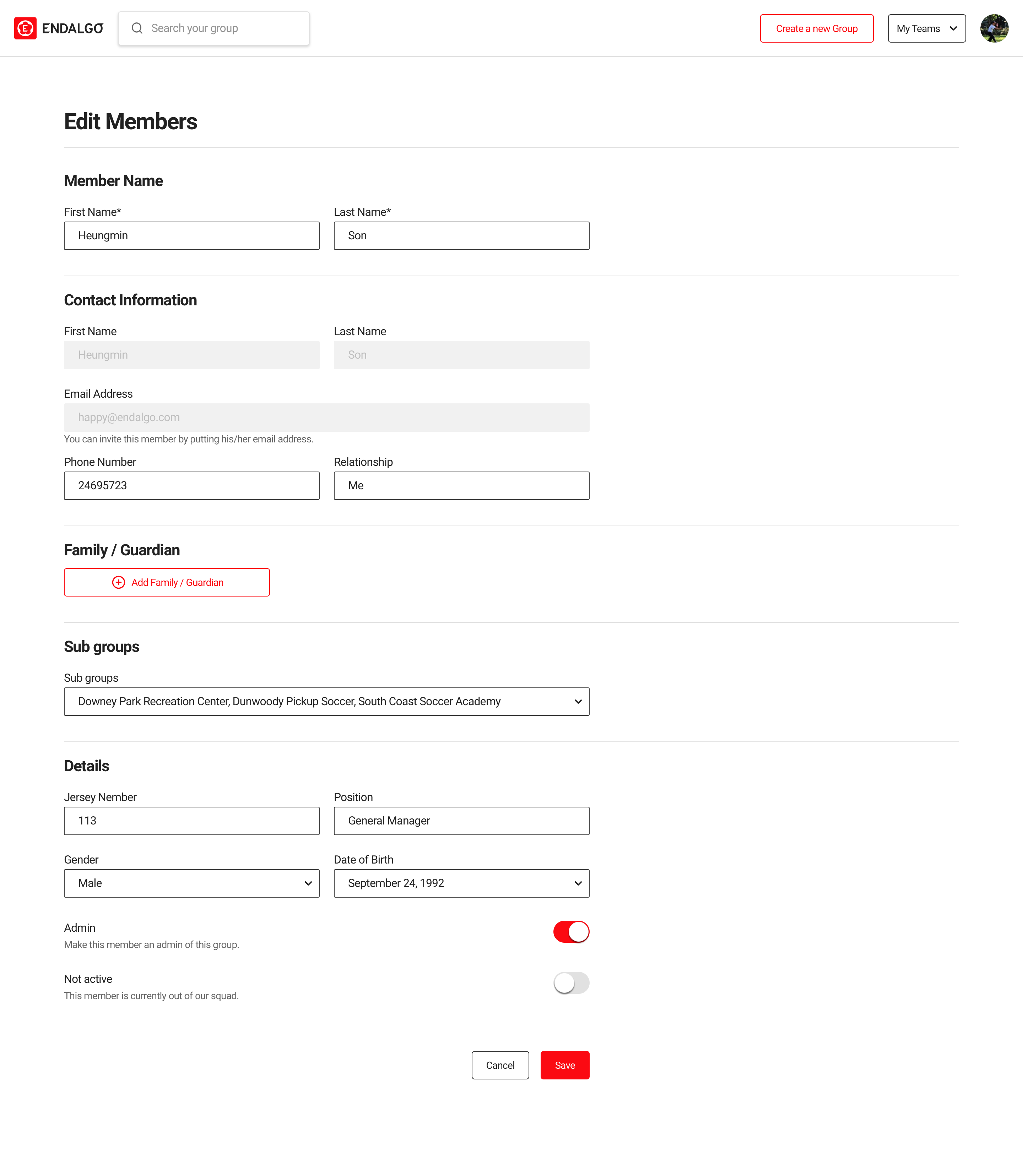
Task: Click the search magnifier icon
Action: 137,28
